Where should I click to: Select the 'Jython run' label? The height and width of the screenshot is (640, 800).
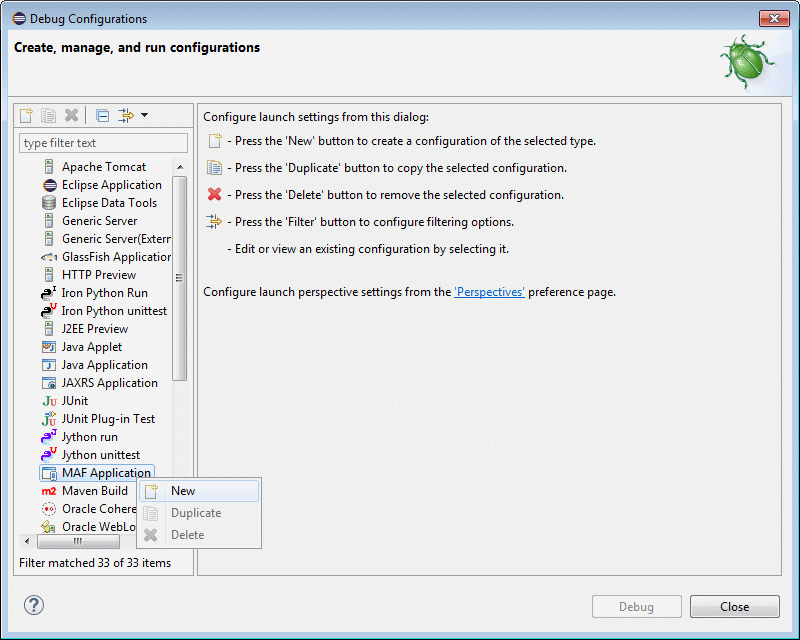point(90,437)
